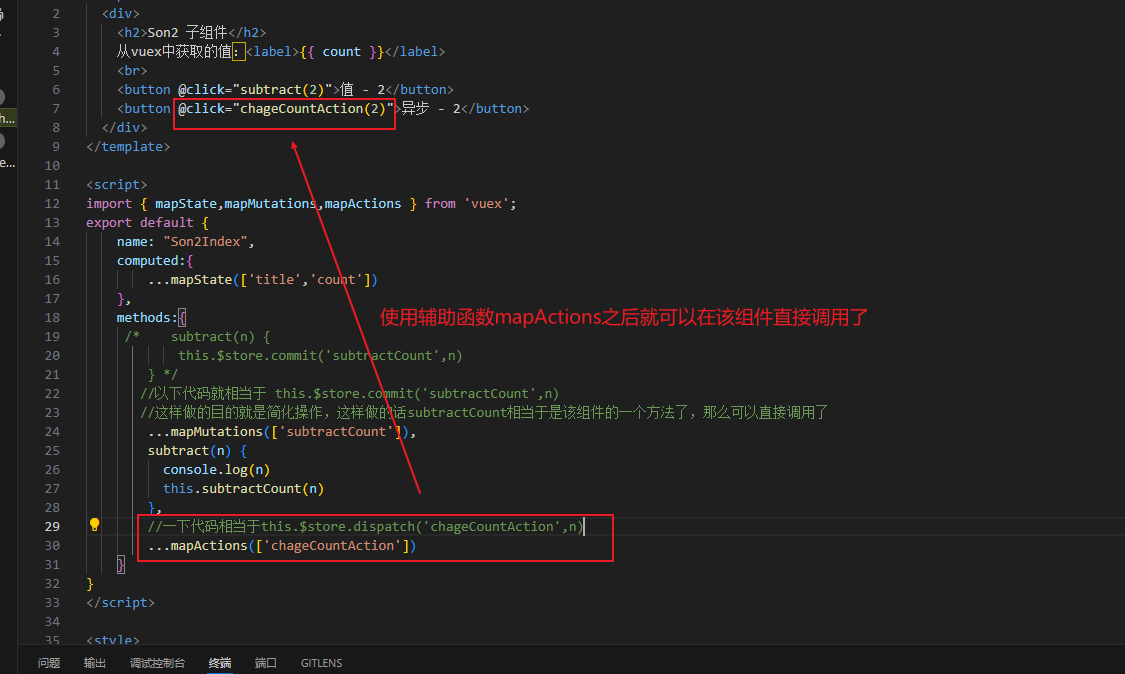
Task: Switch to the GITLENS tab
Action: (321, 663)
